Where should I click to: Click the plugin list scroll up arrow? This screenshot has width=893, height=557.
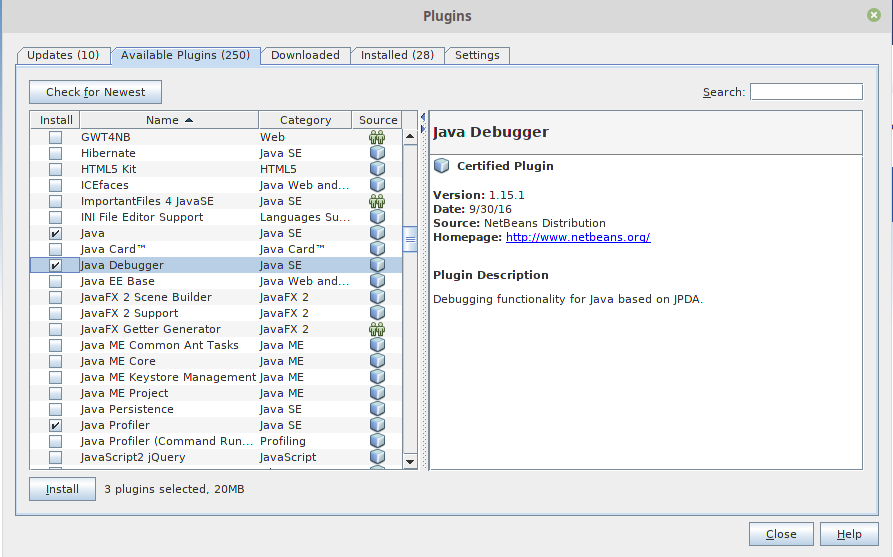coord(410,137)
